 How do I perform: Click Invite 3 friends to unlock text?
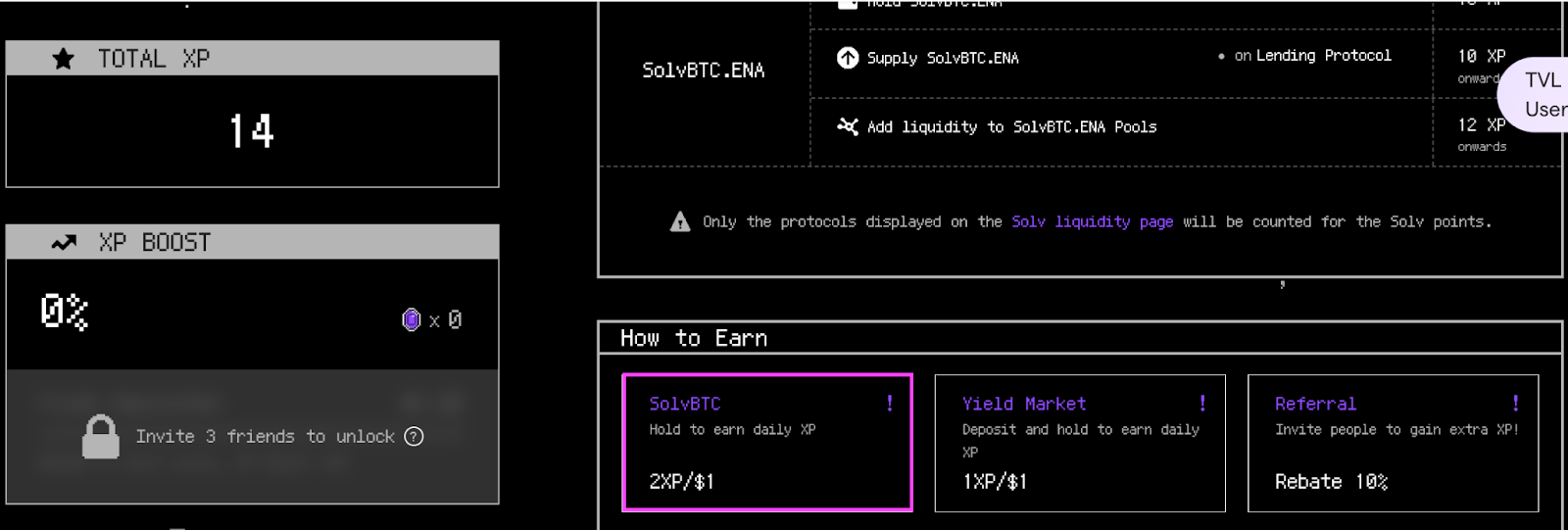[265, 436]
